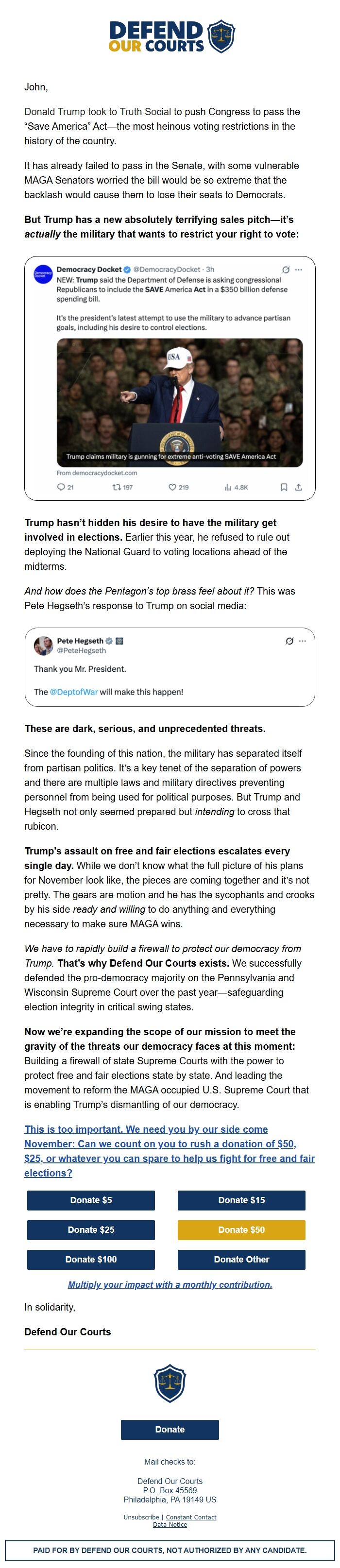Select the gold Donate $50 button
The image size is (340, 1568).
pos(241,1229)
